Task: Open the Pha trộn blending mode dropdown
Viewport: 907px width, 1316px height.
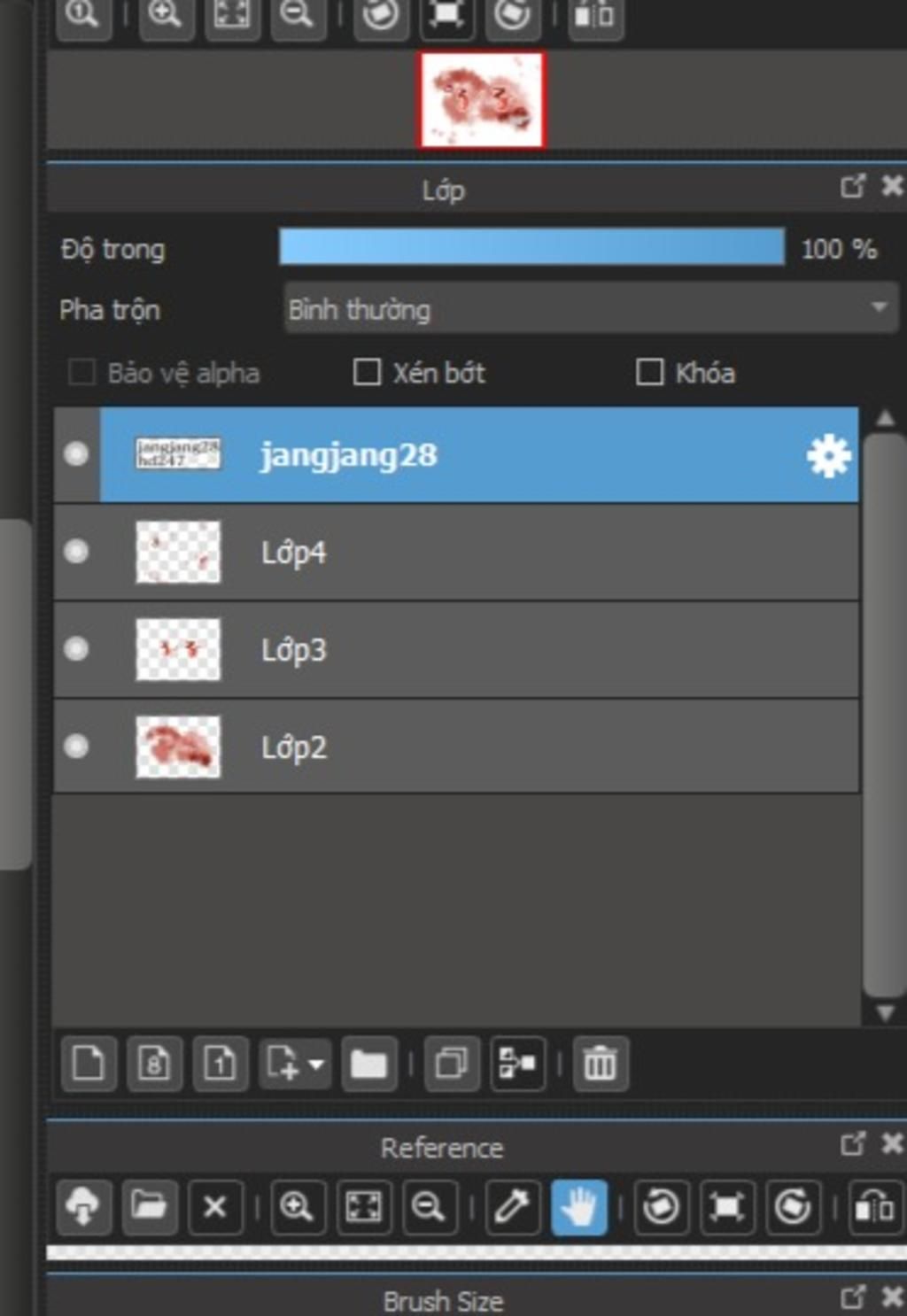Action: coord(591,308)
